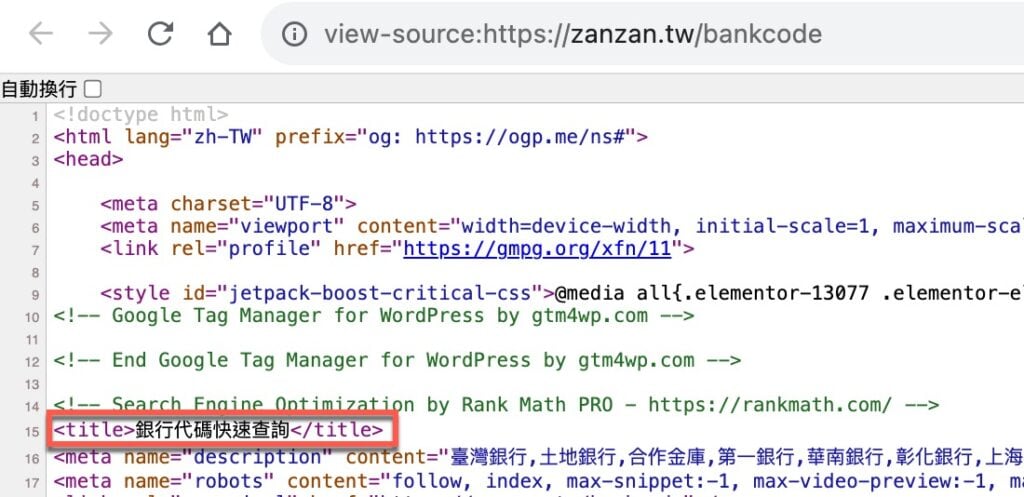View site information icon in address bar

click(295, 33)
